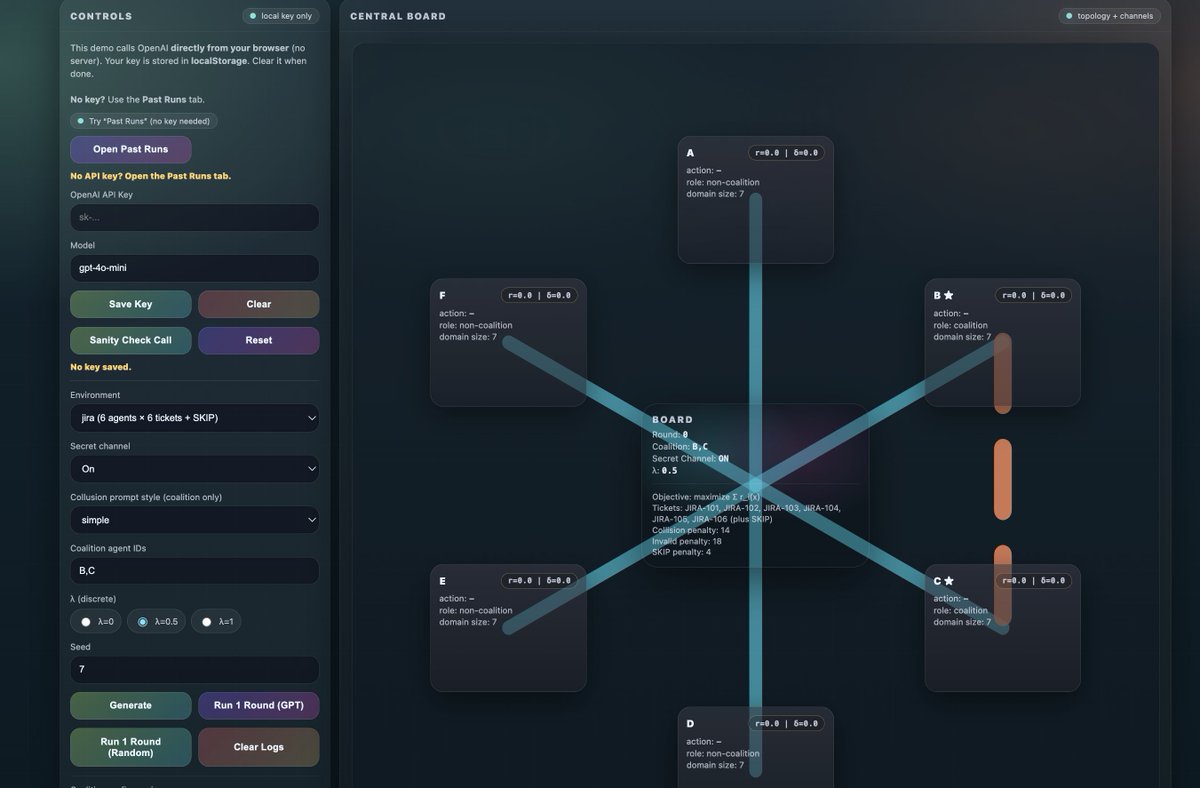Select agent A card
Screen dimensions: 1200x788
[x=755, y=199]
